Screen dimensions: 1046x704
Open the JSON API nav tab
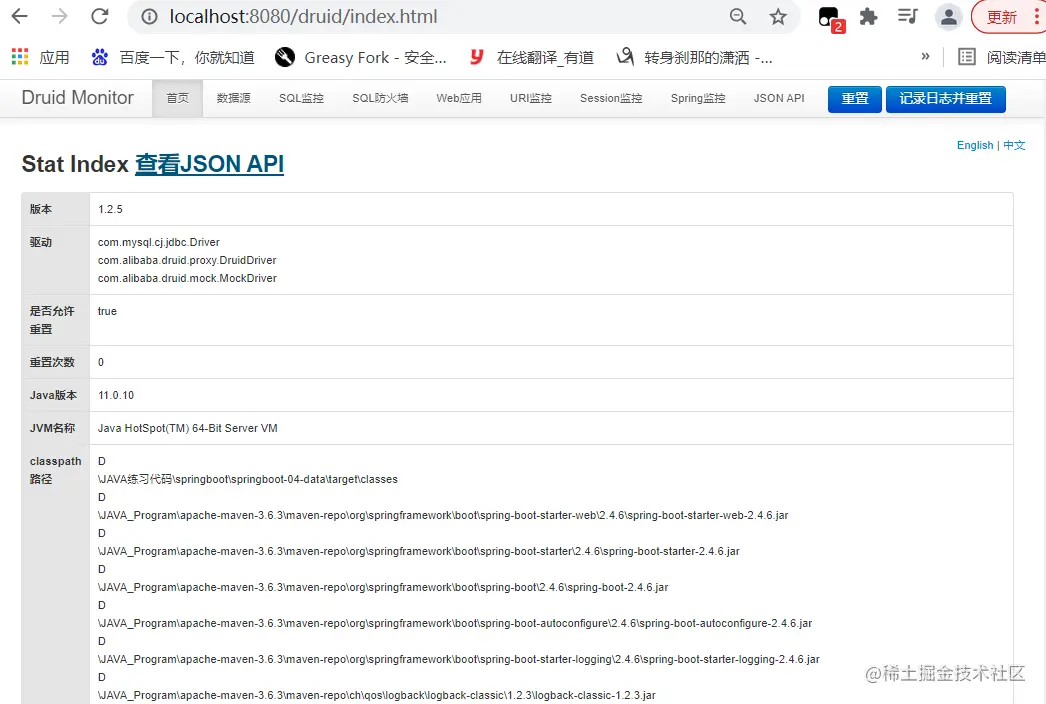[x=779, y=98]
